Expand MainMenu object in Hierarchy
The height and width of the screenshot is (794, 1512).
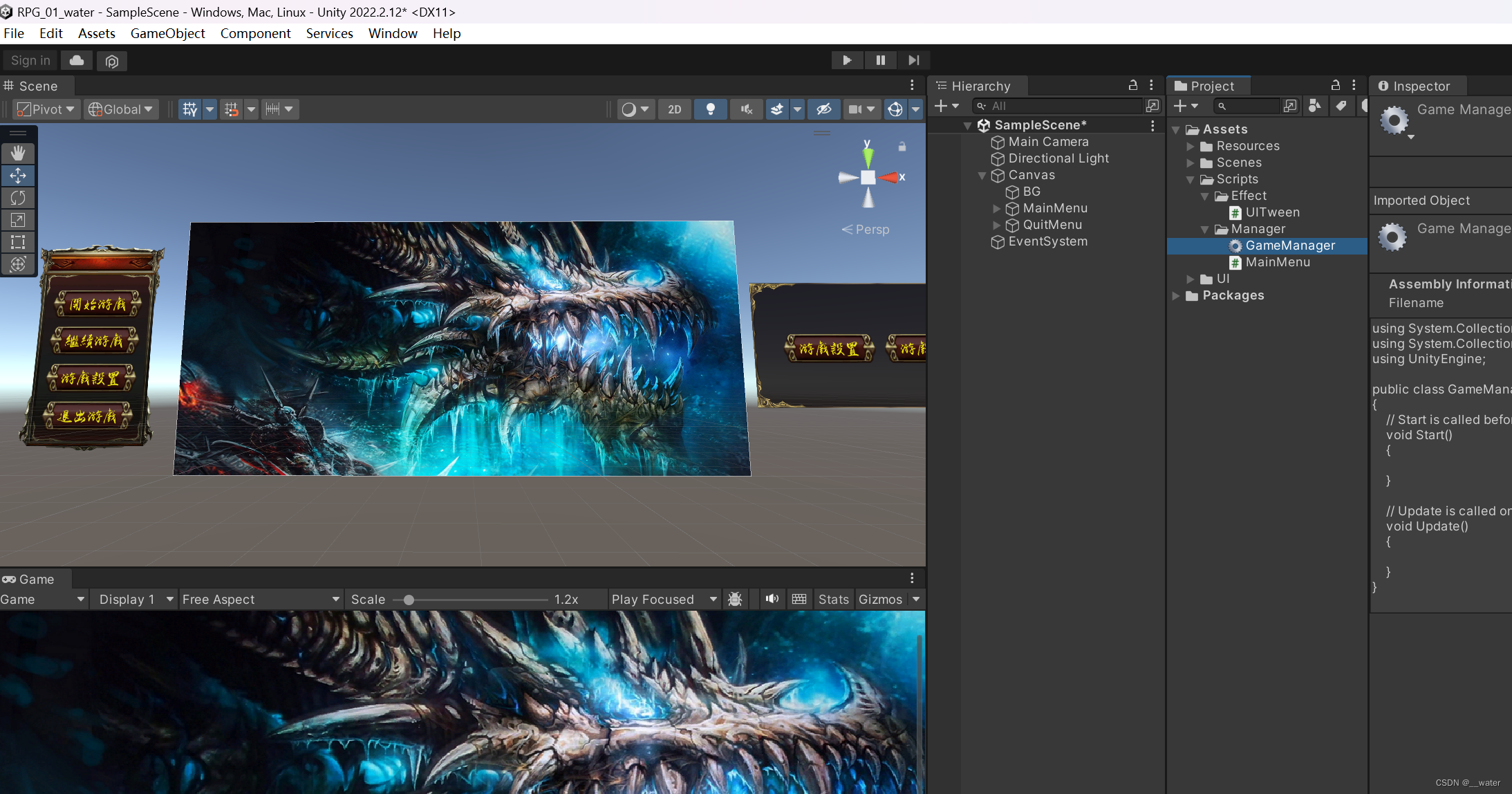click(x=996, y=209)
